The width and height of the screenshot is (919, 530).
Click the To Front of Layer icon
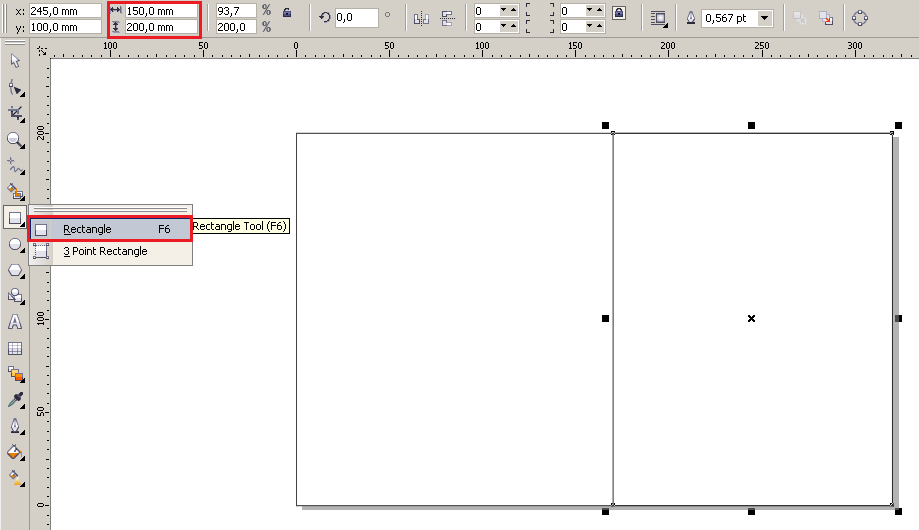coord(799,18)
